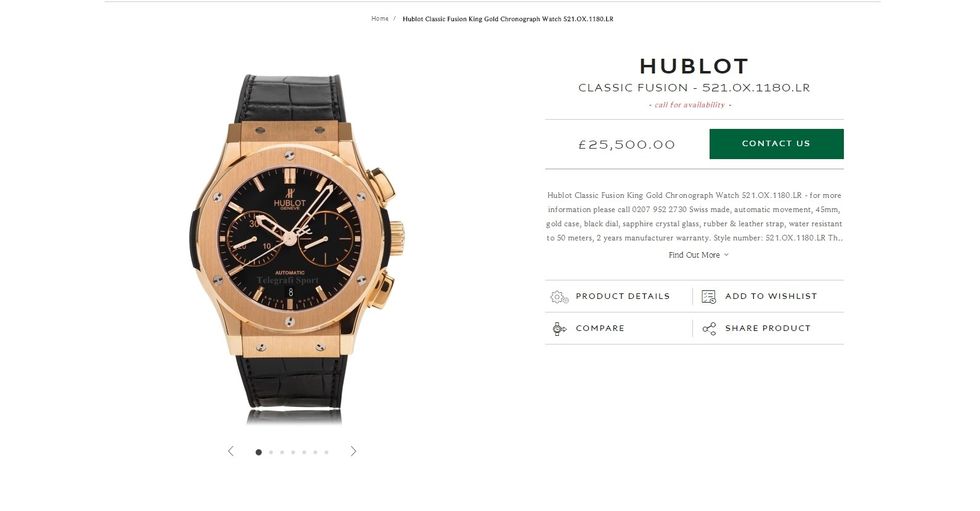This screenshot has height=511, width=980.
Task: Click the Add to Wishlist list icon
Action: coord(709,297)
